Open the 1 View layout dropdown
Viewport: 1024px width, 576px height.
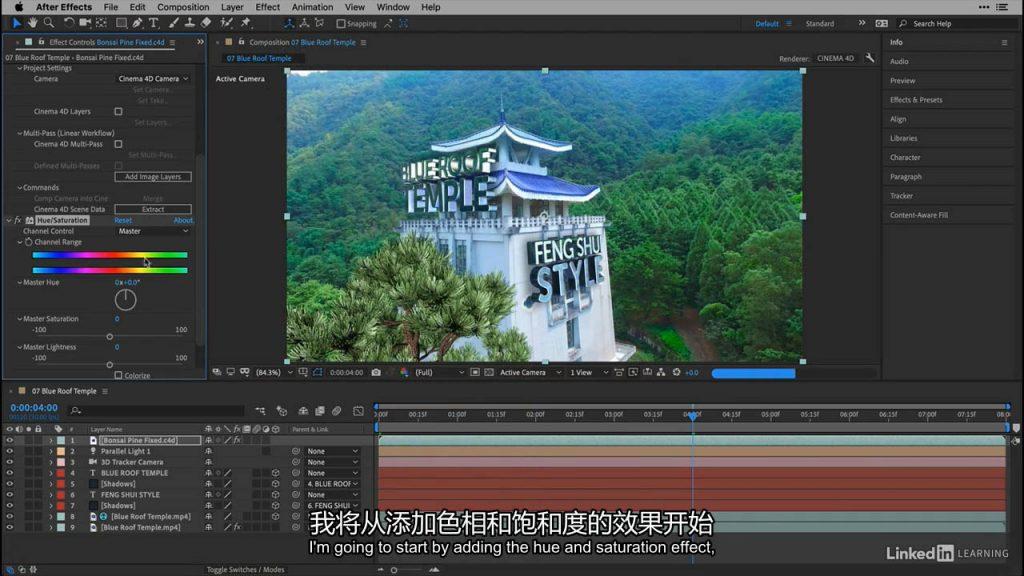click(x=588, y=372)
